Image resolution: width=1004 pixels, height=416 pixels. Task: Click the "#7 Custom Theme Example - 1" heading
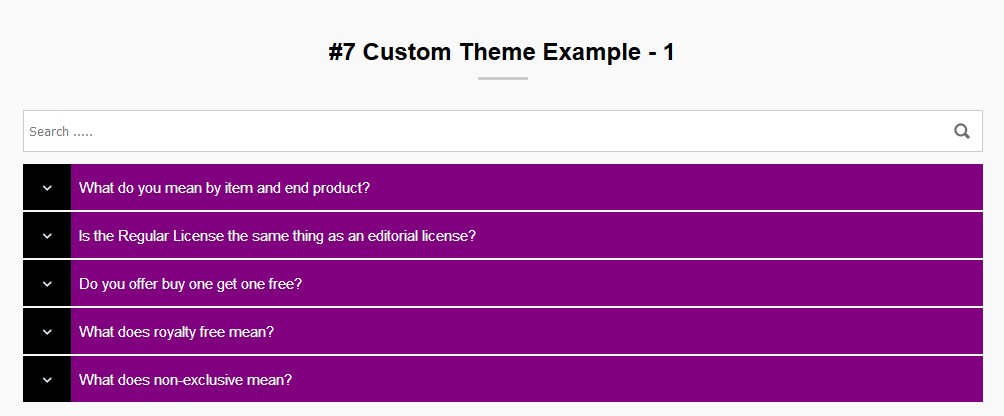coord(501,52)
